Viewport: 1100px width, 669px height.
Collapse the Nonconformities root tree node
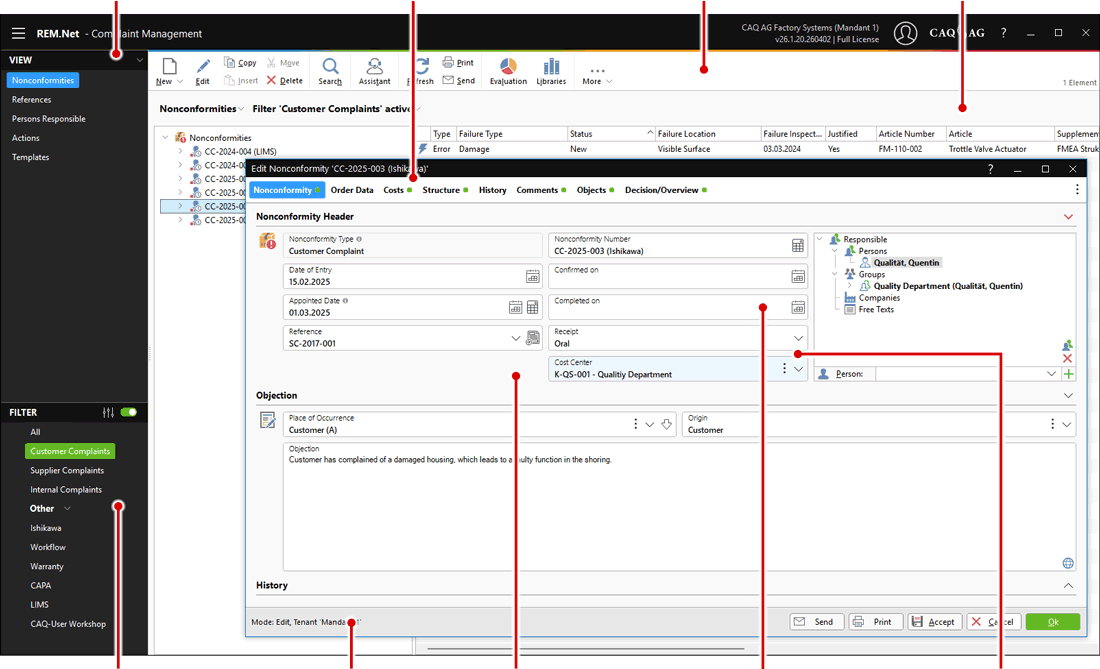click(166, 137)
